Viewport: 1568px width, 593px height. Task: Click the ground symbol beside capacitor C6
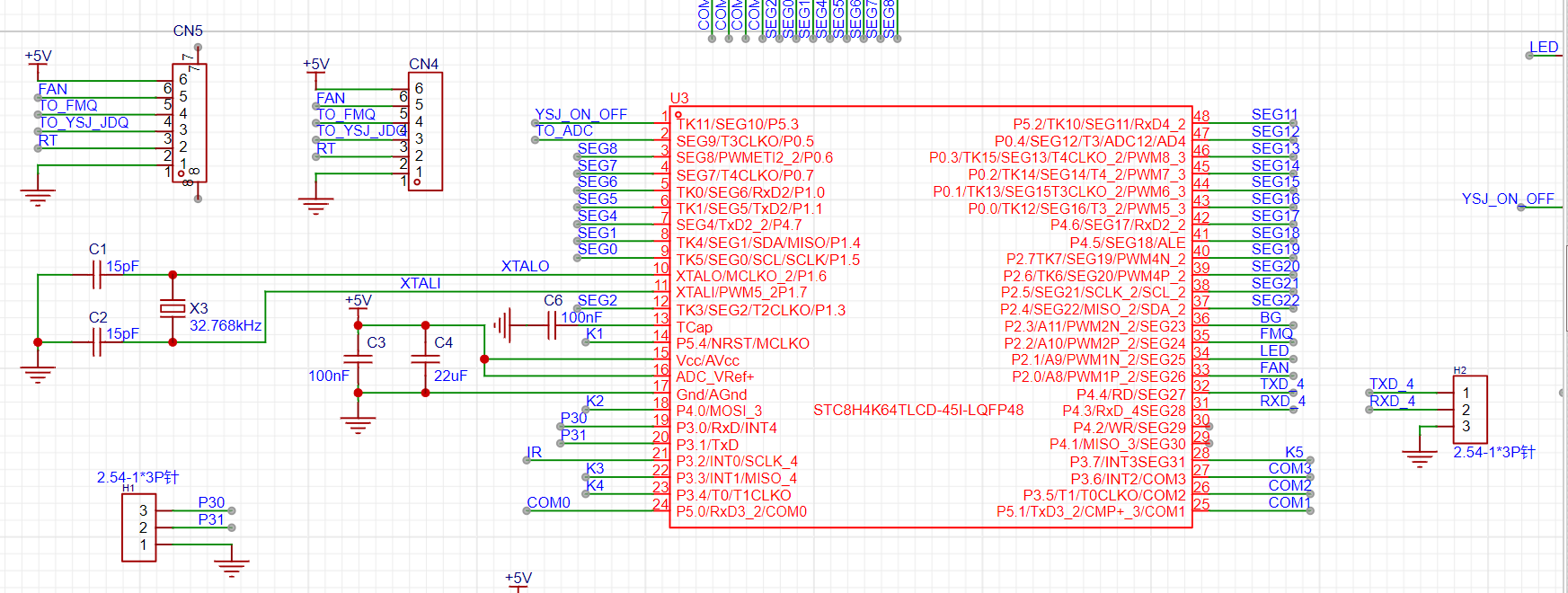point(501,325)
